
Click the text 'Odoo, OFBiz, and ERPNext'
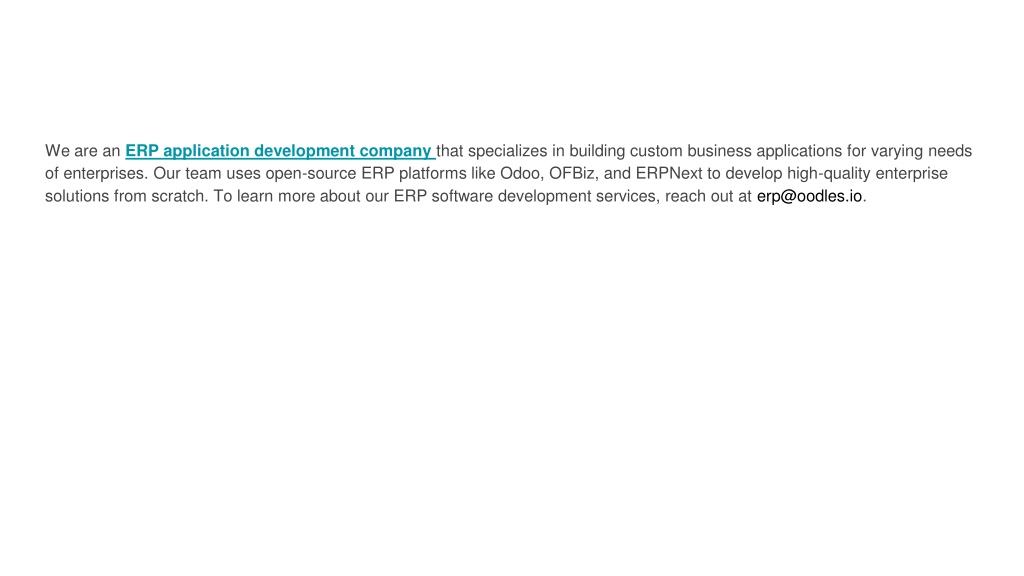coord(601,174)
